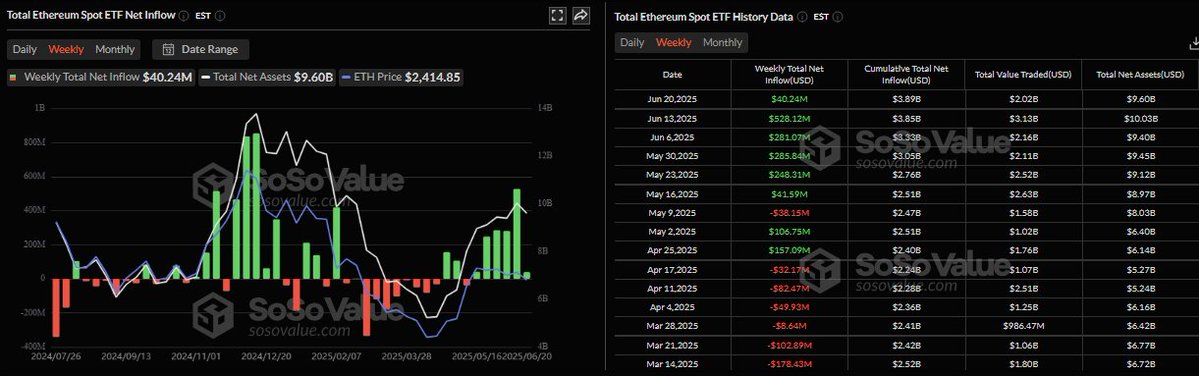Select the -$82.47M weekly outflow value
1199x376 pixels.
coord(789,288)
